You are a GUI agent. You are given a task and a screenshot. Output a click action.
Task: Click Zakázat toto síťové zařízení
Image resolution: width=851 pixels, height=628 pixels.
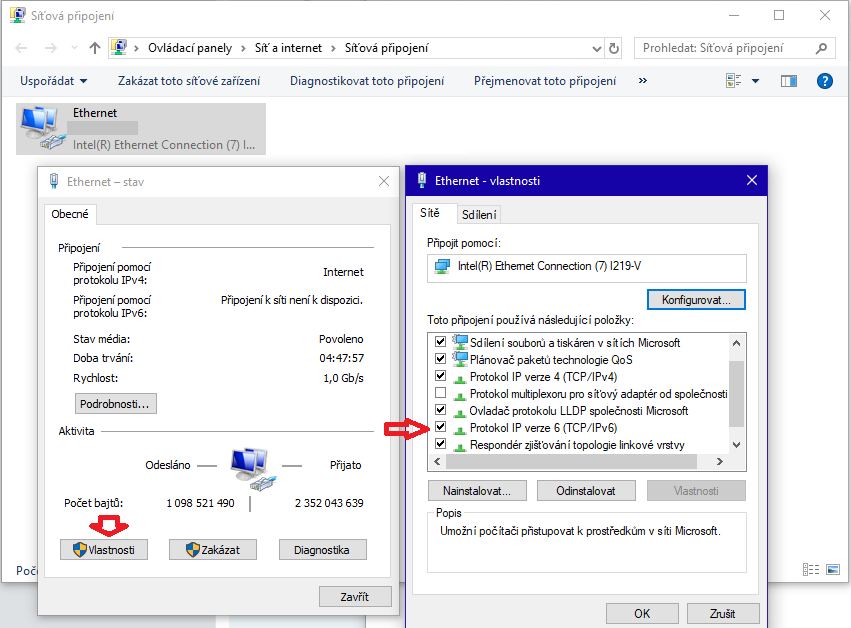(x=189, y=81)
